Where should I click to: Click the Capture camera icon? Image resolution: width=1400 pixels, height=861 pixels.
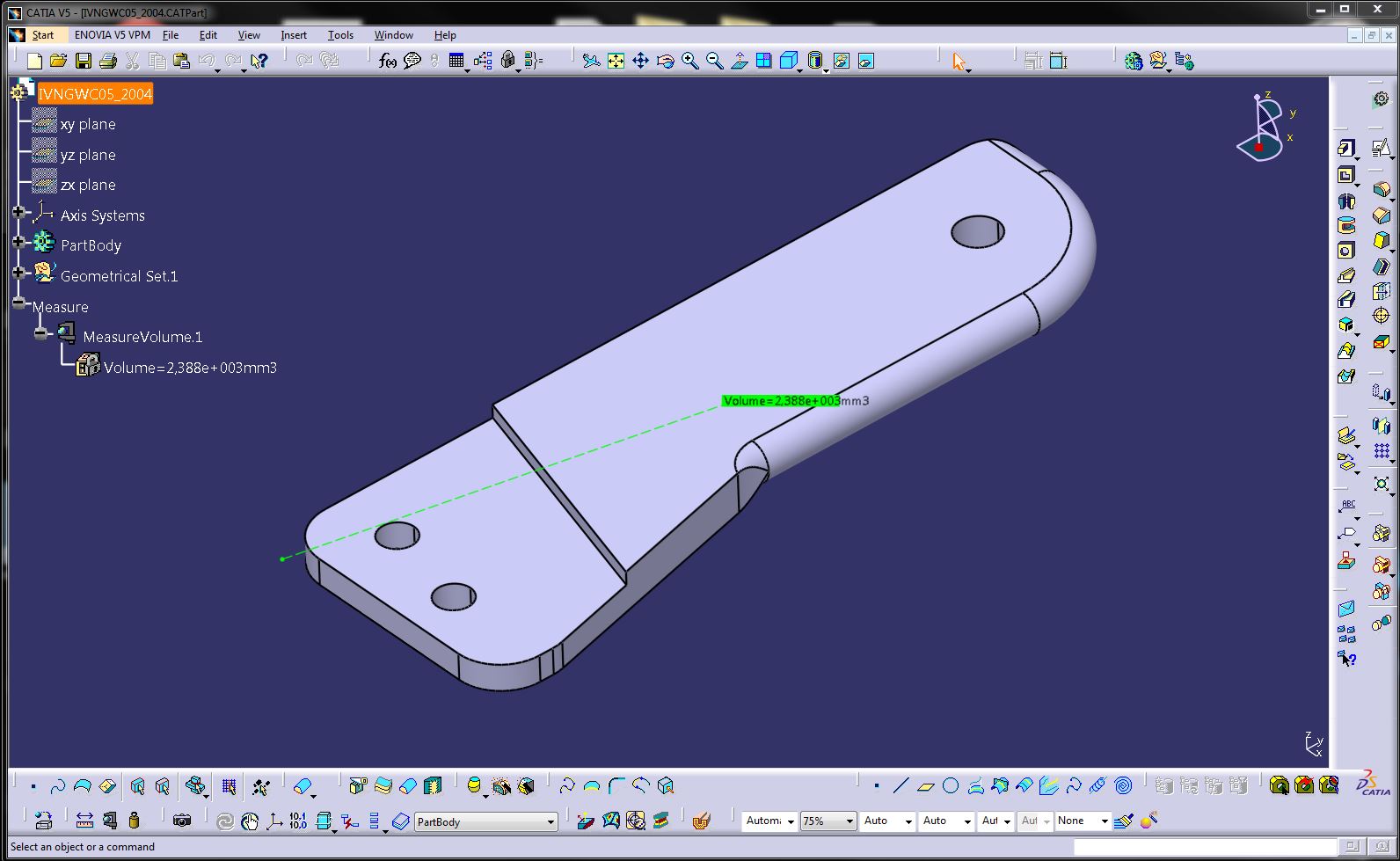[x=182, y=821]
